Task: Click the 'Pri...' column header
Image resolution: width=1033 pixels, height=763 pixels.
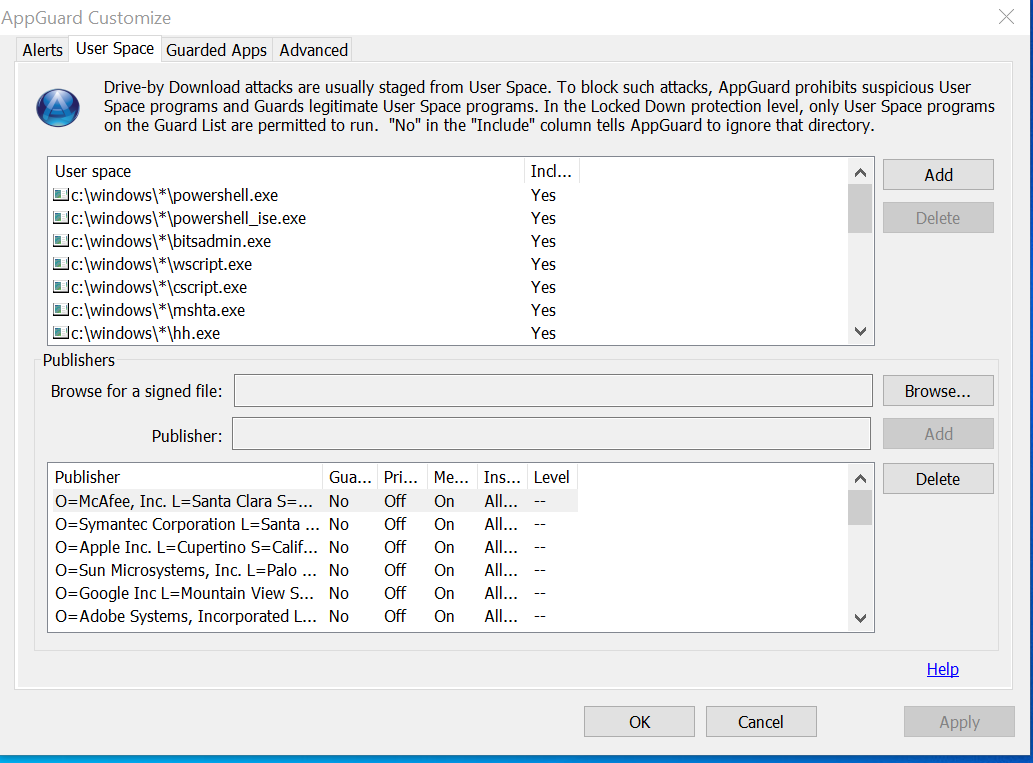Action: click(x=401, y=477)
